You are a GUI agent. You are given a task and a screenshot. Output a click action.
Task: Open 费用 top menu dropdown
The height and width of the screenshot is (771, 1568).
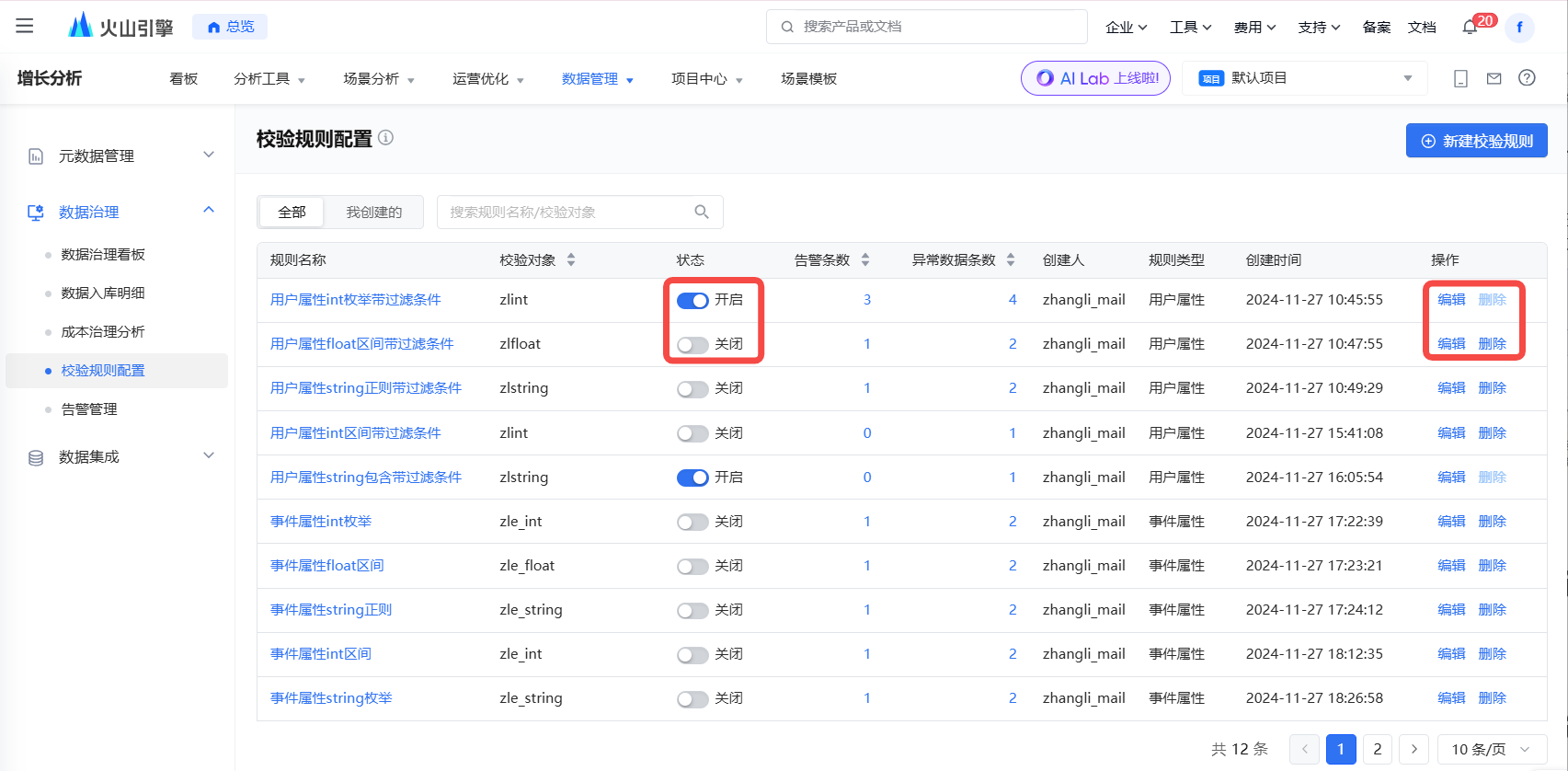(x=1254, y=27)
